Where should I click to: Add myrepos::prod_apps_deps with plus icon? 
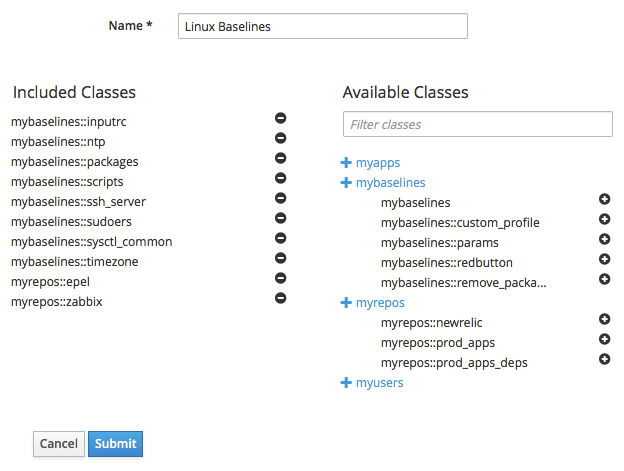(604, 359)
